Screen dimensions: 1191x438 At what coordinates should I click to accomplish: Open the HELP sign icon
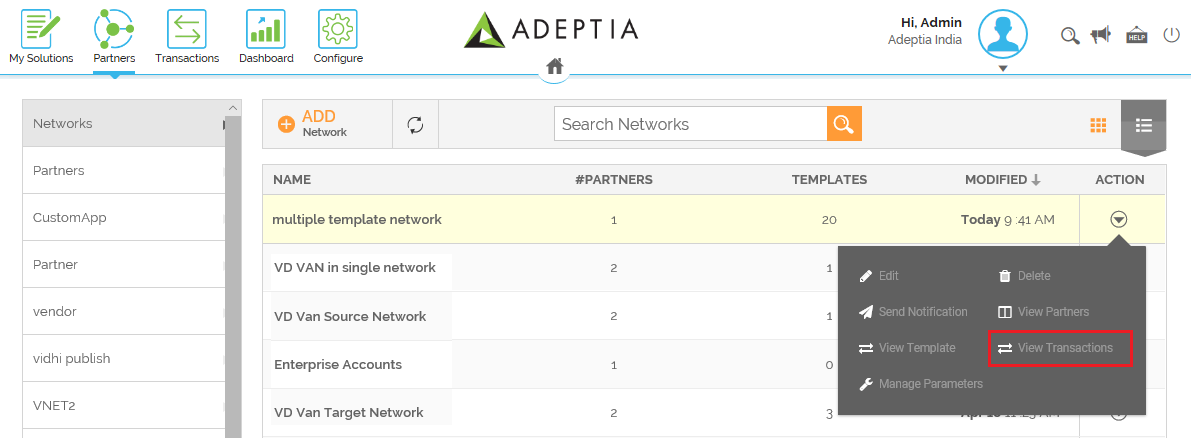click(1136, 36)
